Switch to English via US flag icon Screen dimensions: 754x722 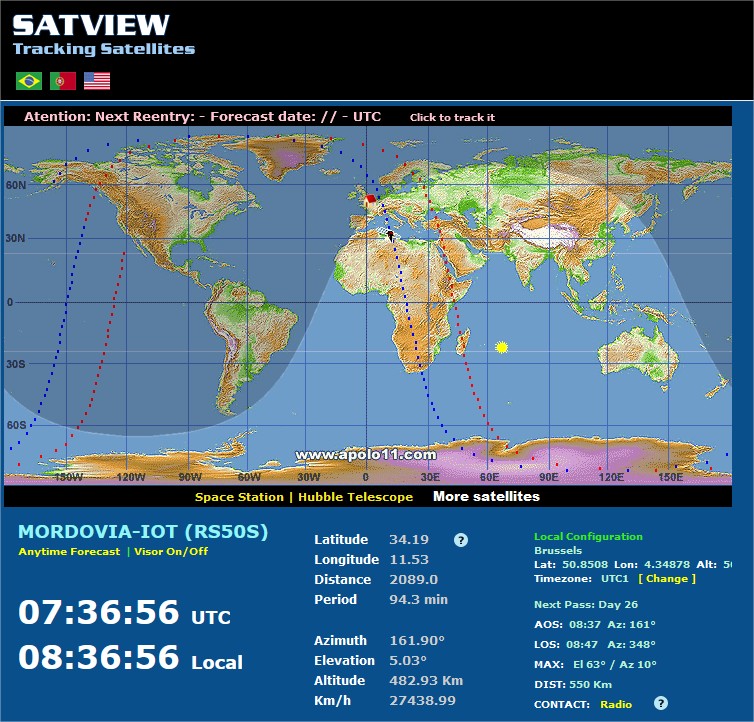(x=97, y=81)
